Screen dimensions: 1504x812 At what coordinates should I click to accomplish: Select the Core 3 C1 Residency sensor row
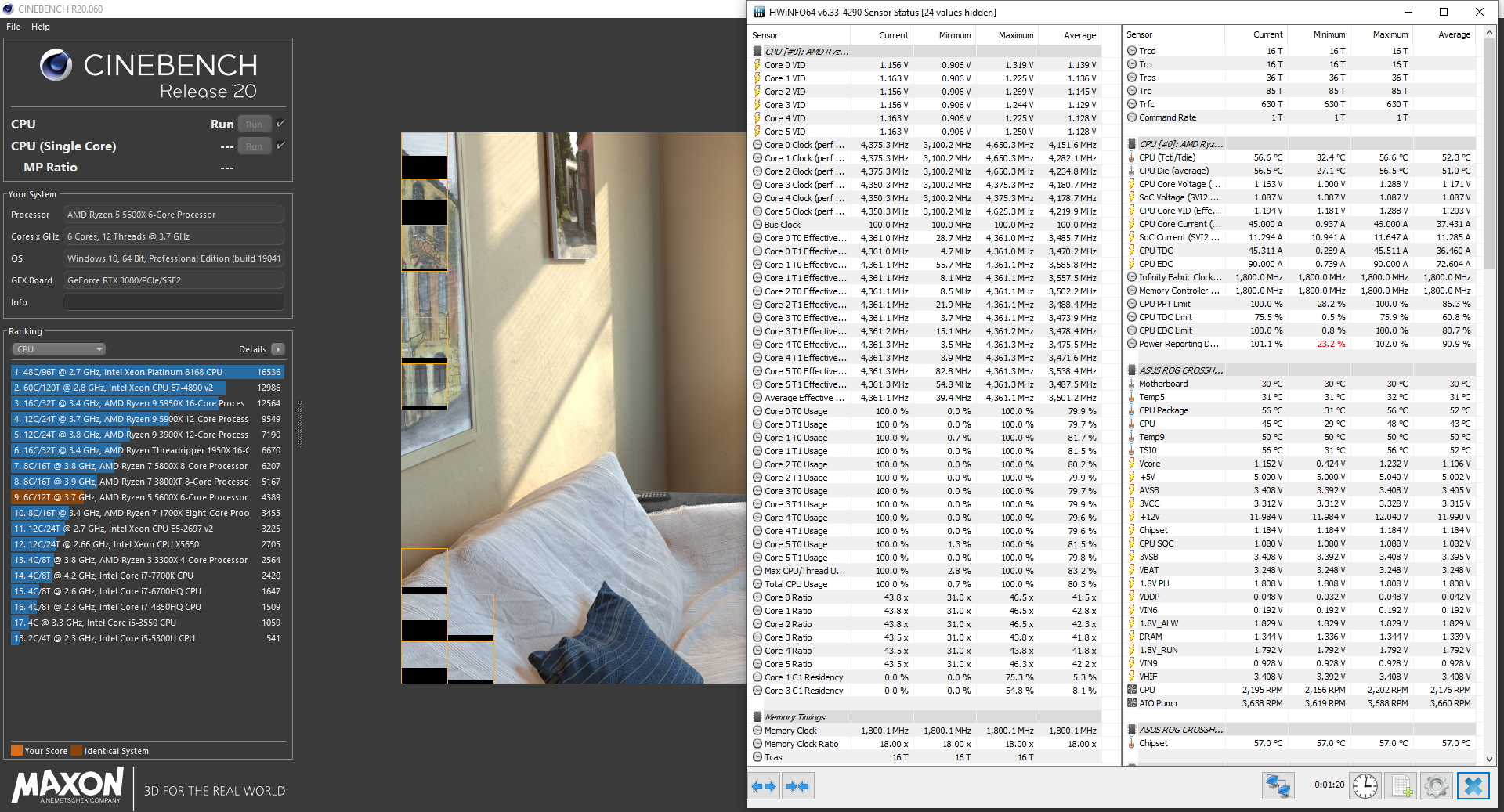coord(925,691)
